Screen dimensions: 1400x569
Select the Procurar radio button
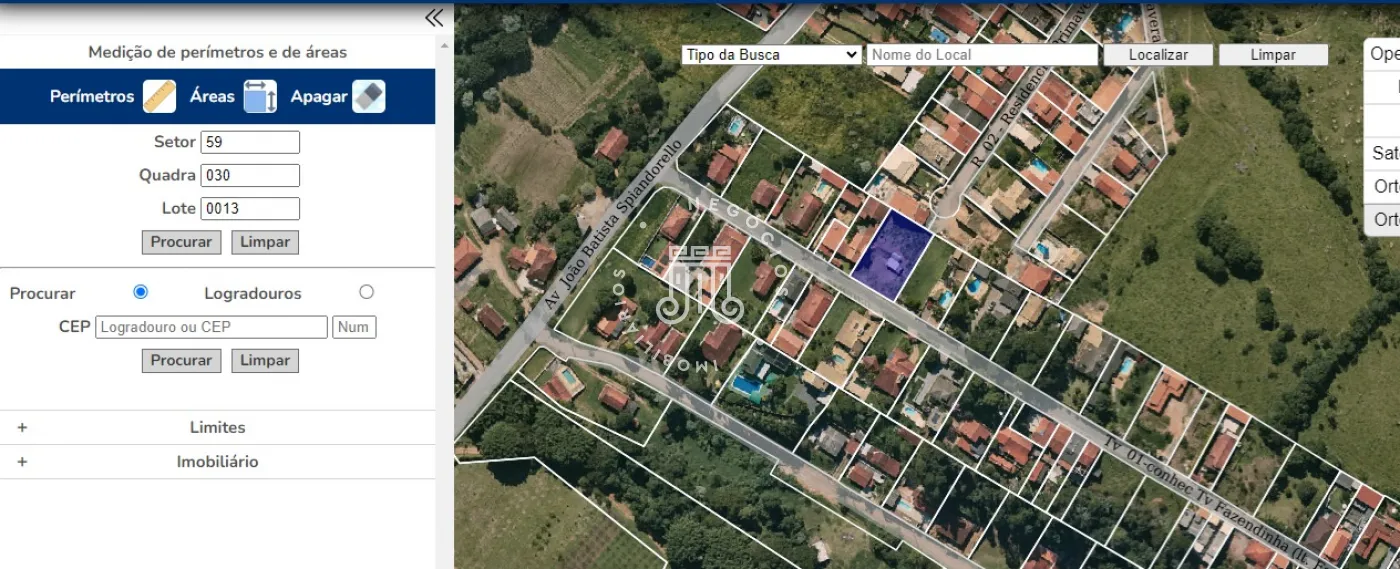140,292
